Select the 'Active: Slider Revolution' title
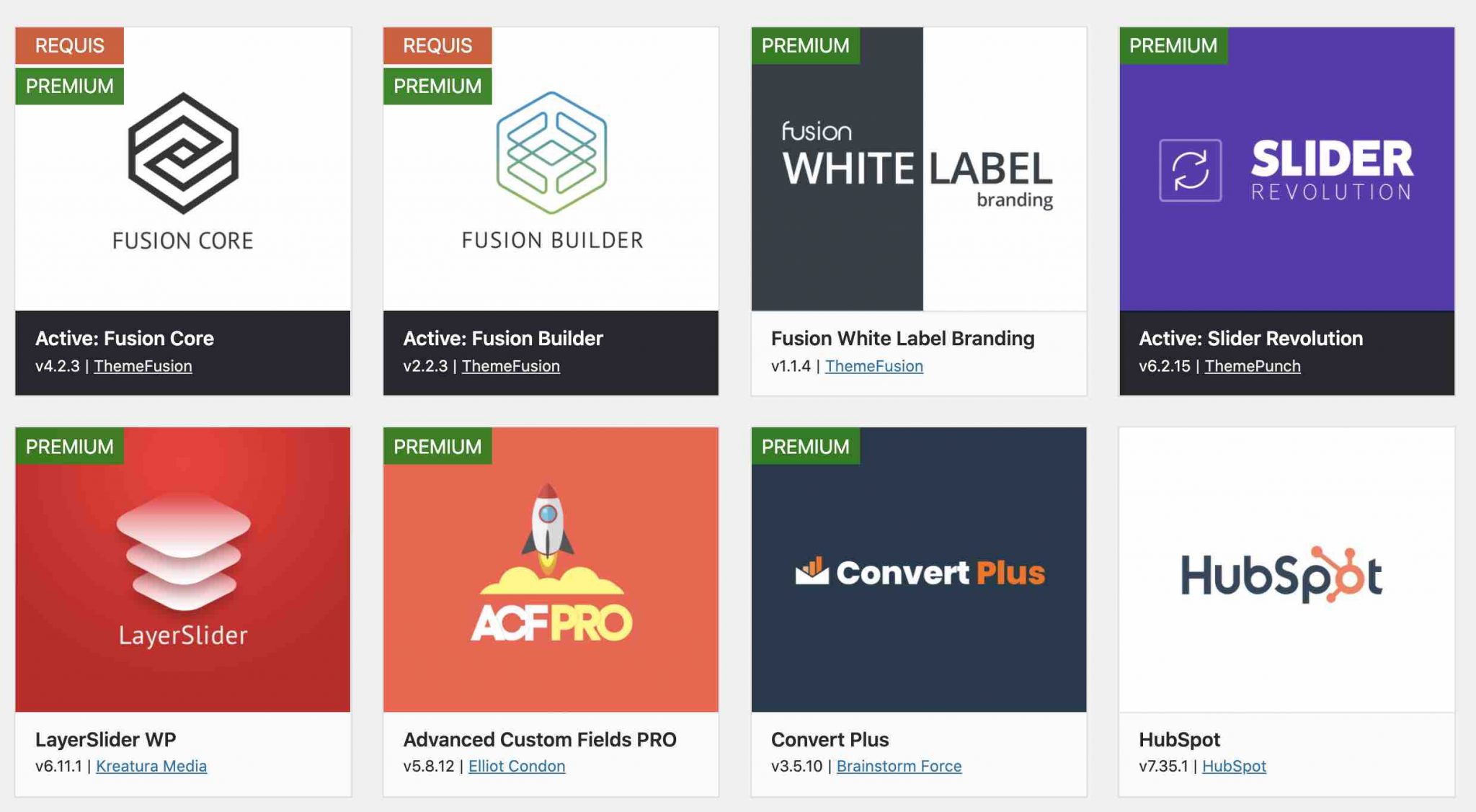The image size is (1476, 812). [1250, 338]
